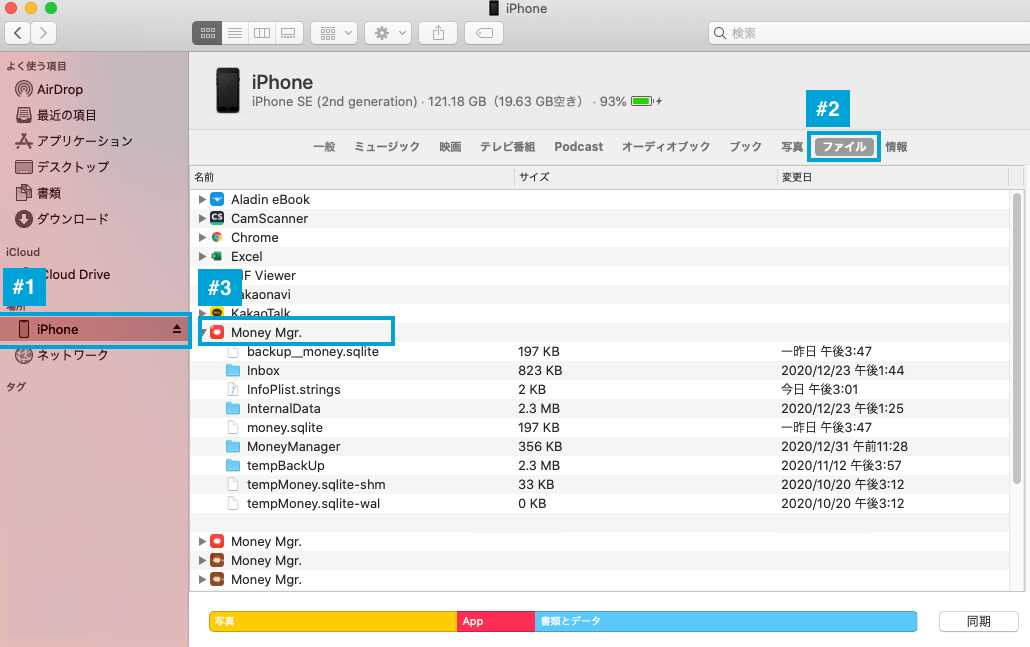Open the group-by arrangement dropdown
Image resolution: width=1030 pixels, height=647 pixels.
tap(334, 33)
